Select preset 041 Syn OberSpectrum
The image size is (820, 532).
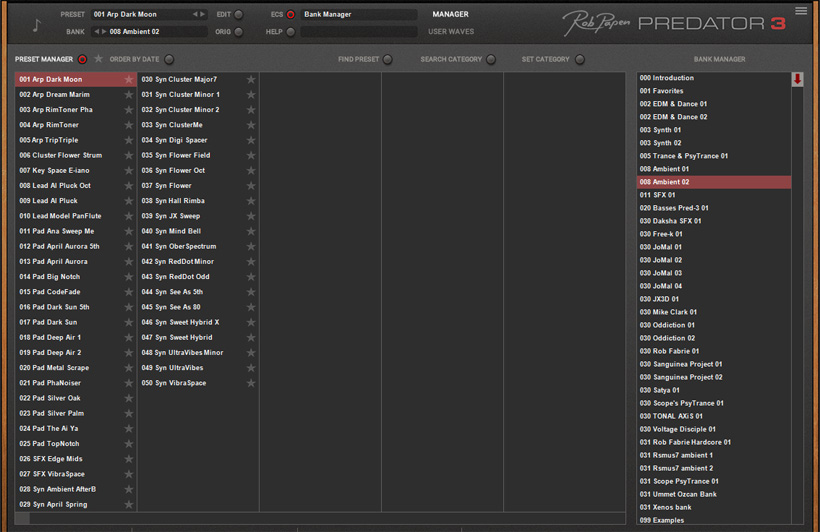click(198, 246)
